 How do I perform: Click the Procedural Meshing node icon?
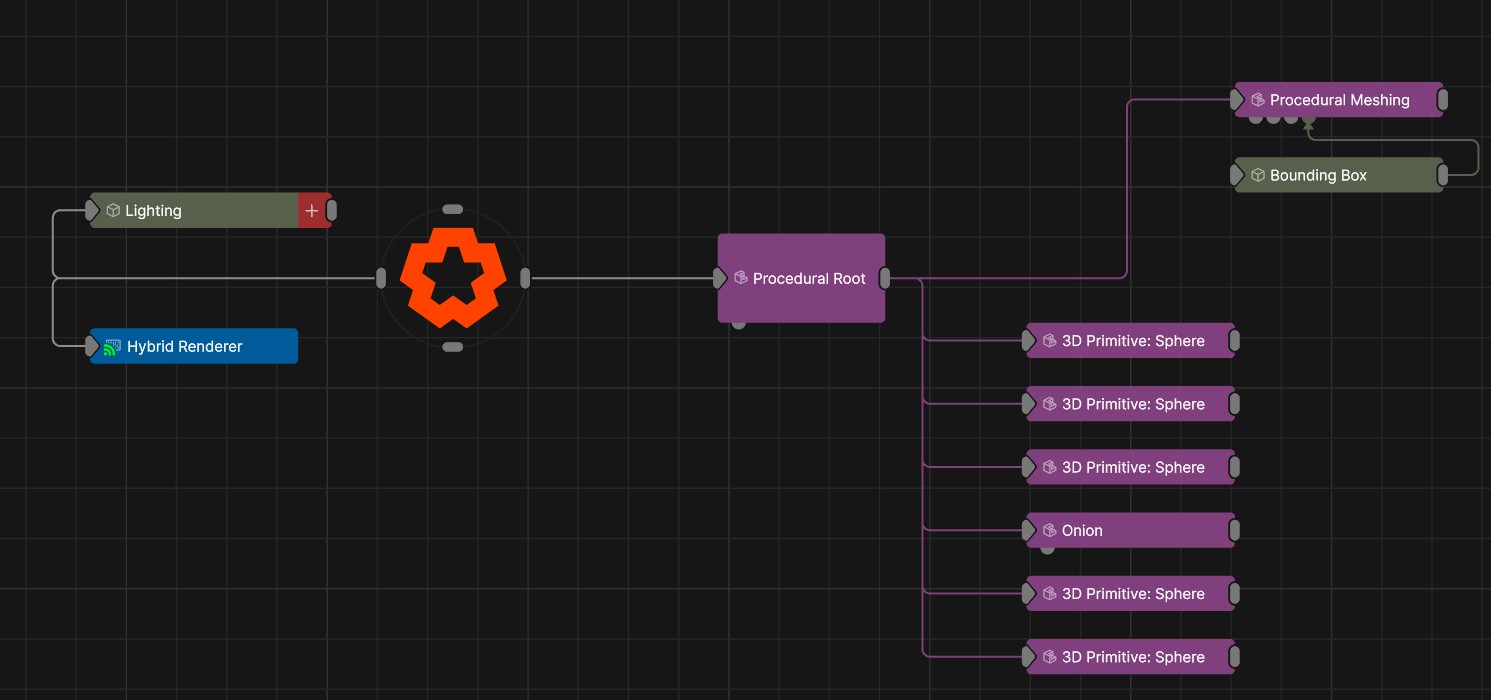(1258, 100)
